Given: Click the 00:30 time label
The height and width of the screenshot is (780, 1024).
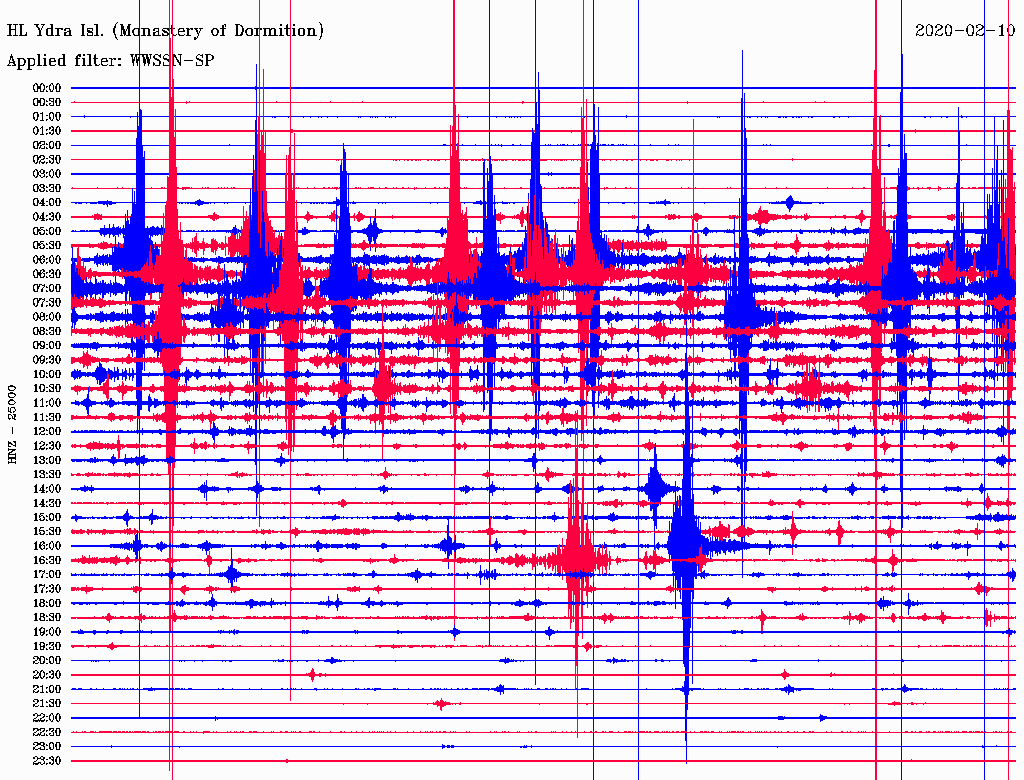Looking at the screenshot, I should coord(47,102).
